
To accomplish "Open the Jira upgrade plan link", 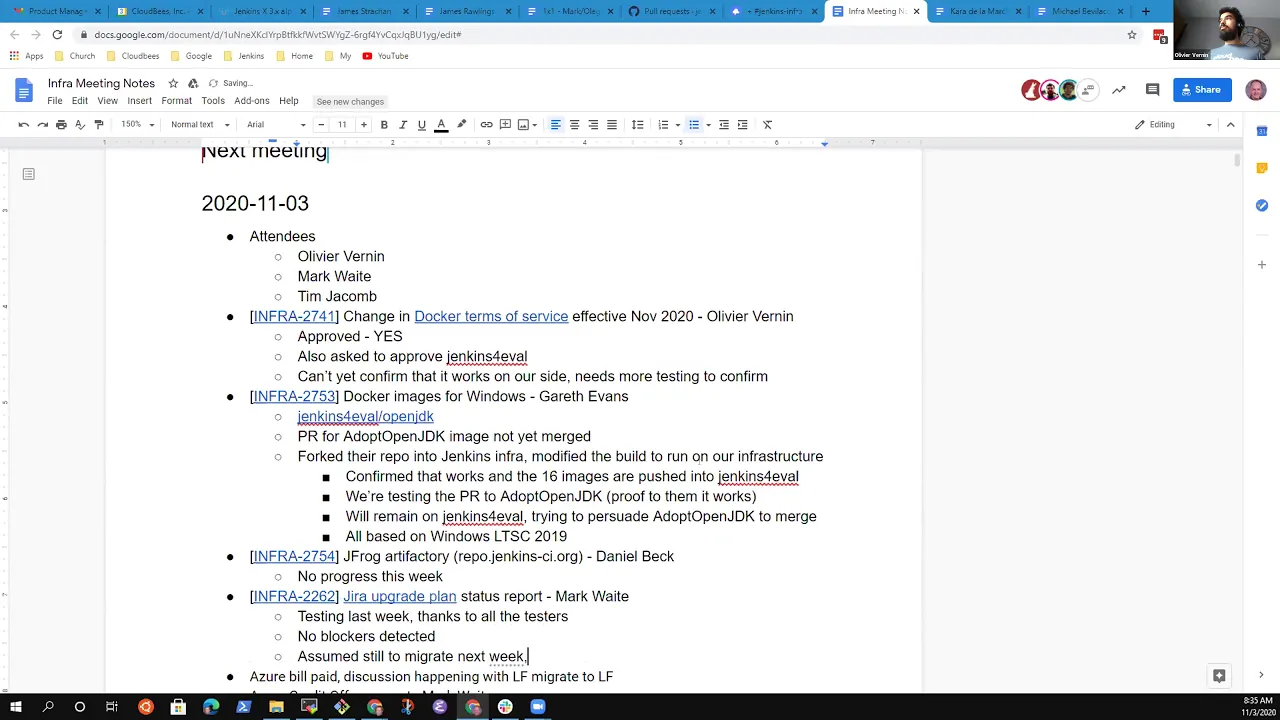I will pyautogui.click(x=399, y=596).
